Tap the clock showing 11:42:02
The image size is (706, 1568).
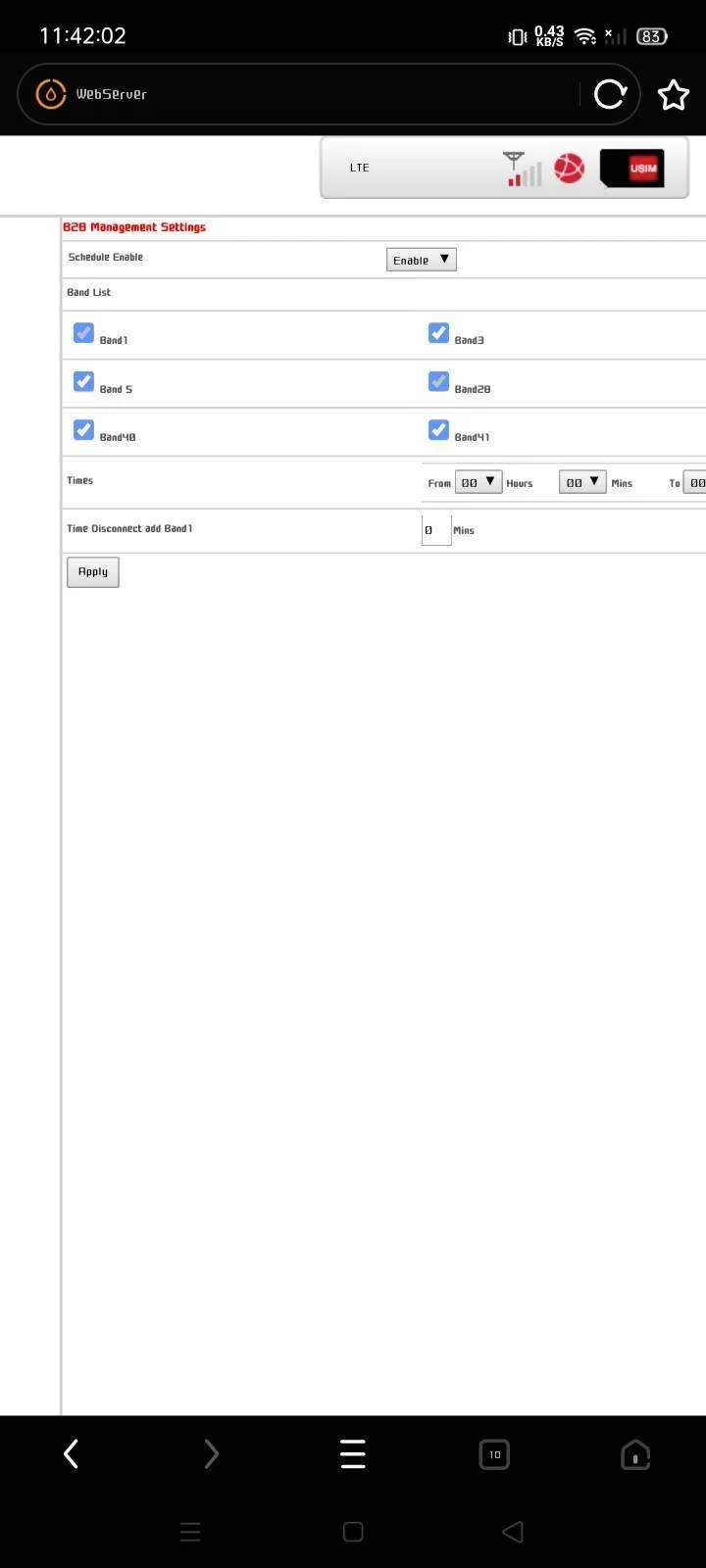point(82,35)
